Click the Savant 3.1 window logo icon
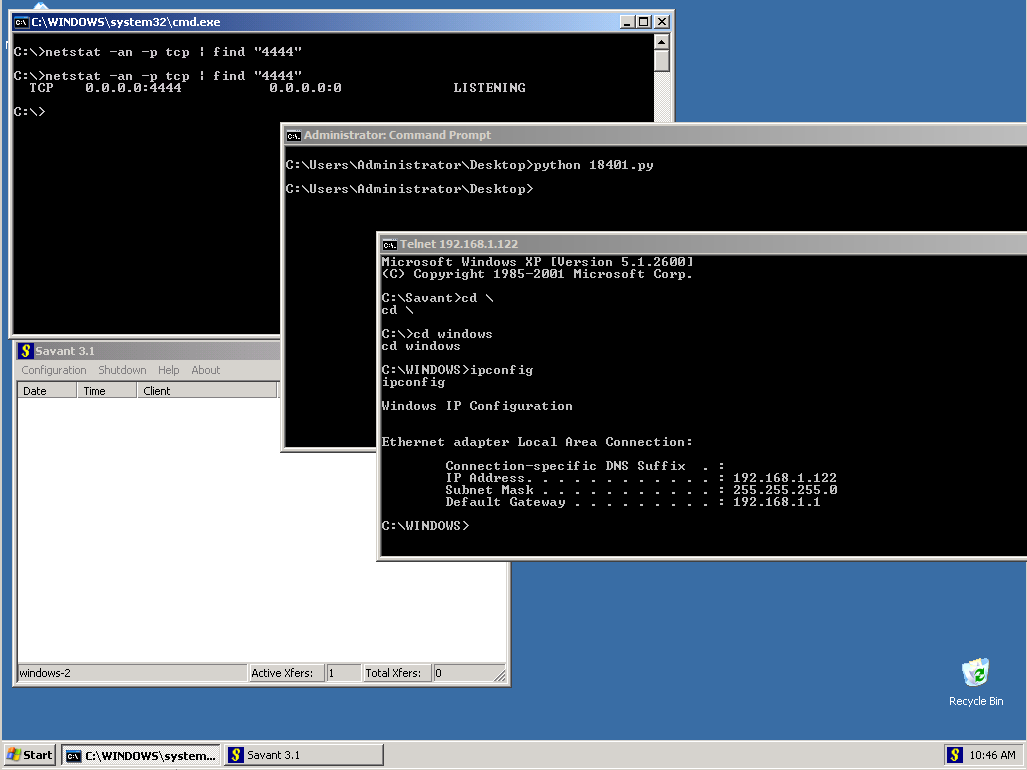 [x=26, y=351]
